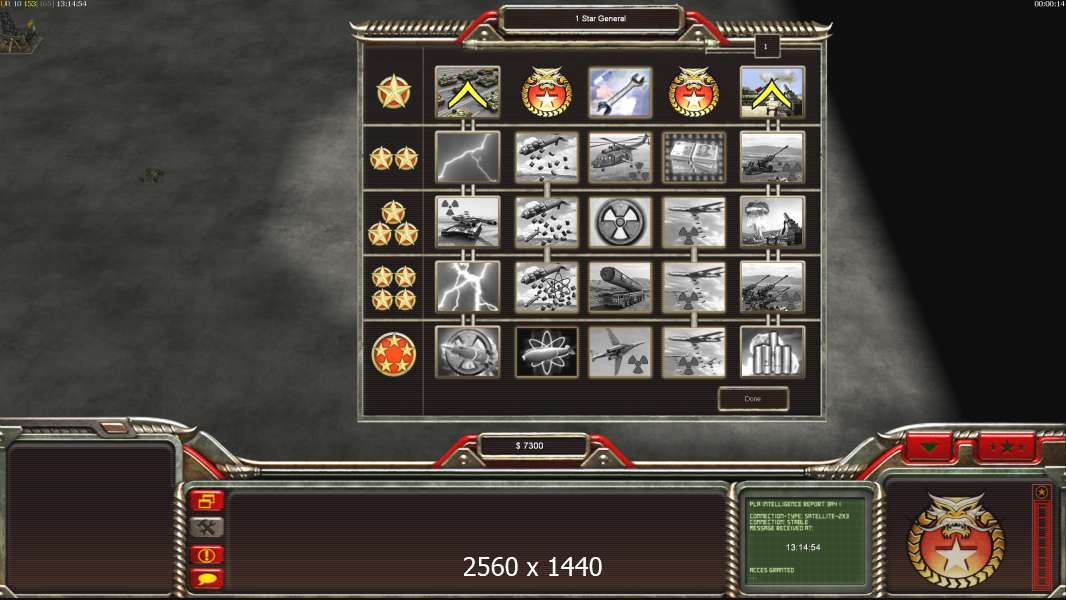Click the $ 7300 money display
Viewport: 1066px width, 600px height.
point(530,446)
